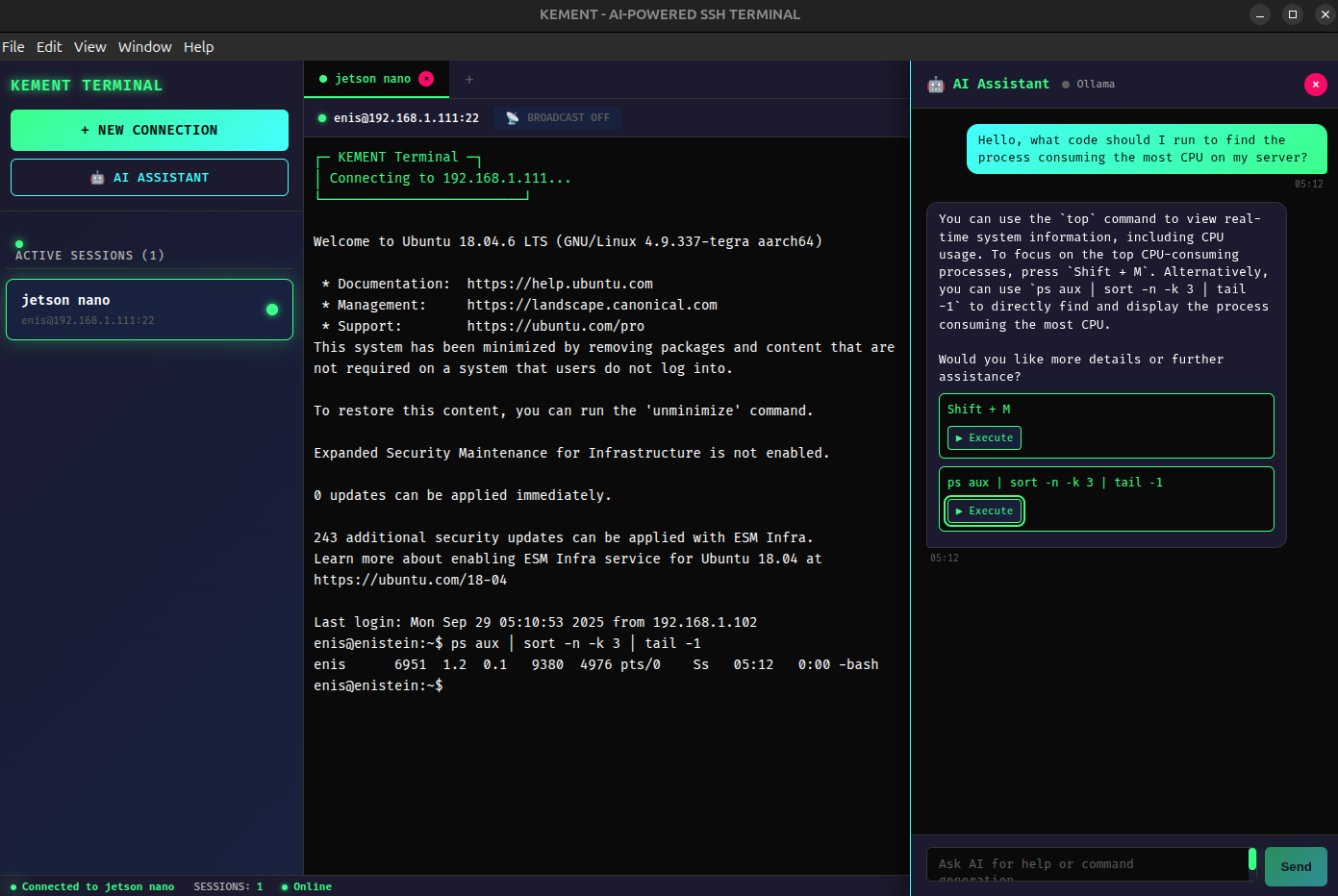Viewport: 1338px width, 896px height.
Task: Open a new tab with plus icon
Action: 469,80
